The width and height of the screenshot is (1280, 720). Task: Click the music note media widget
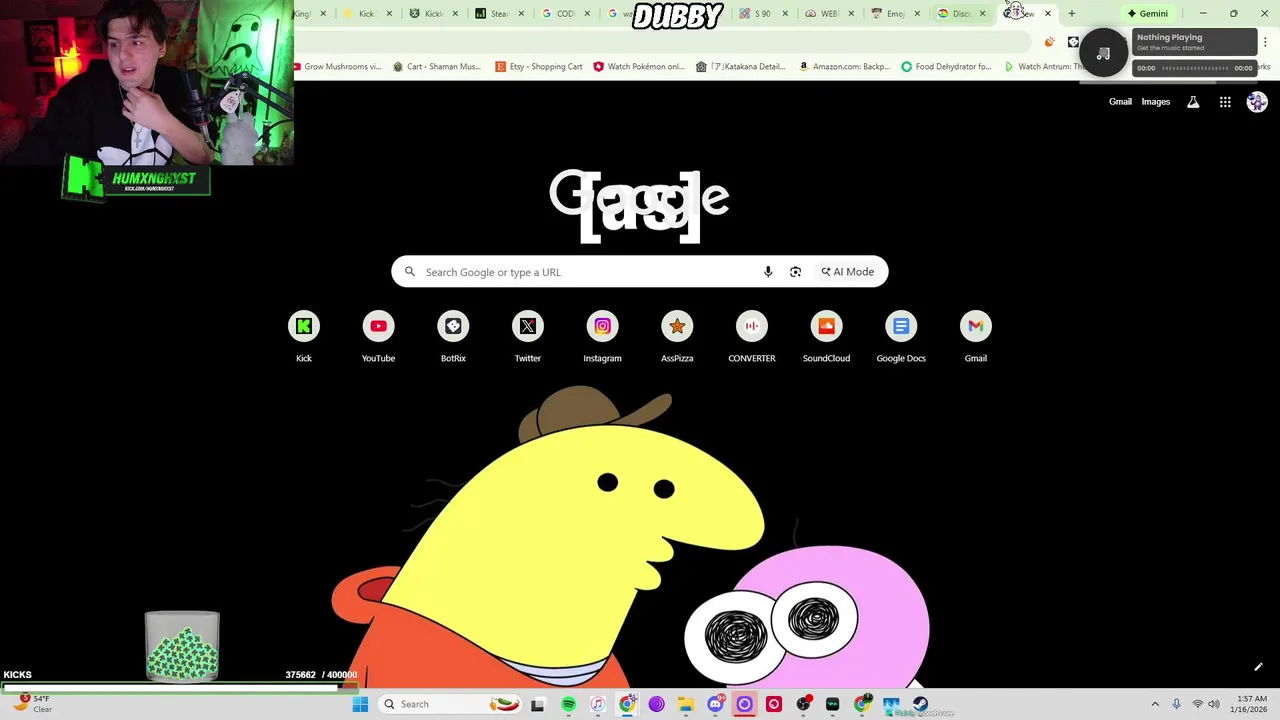(1103, 54)
